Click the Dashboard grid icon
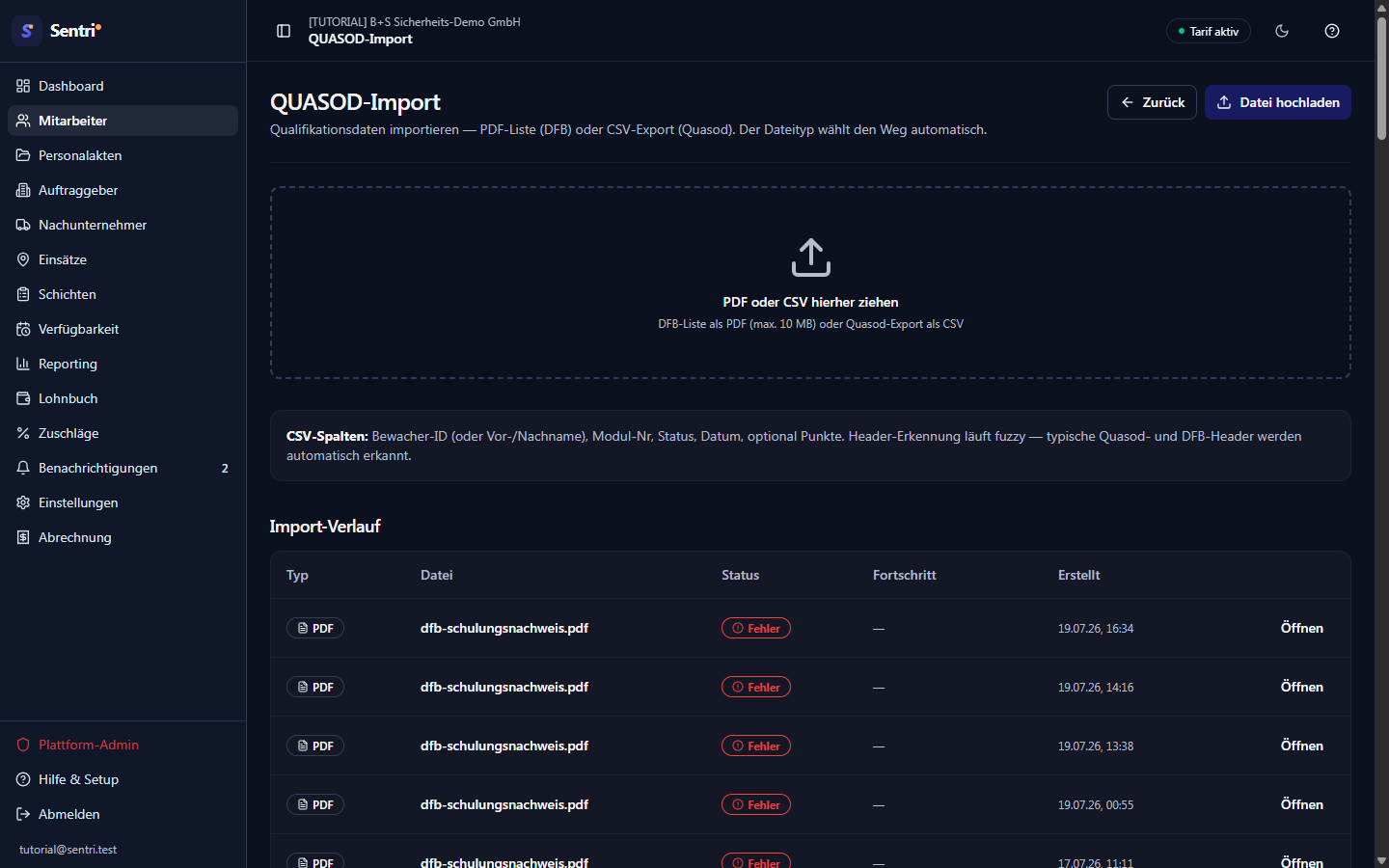The width and height of the screenshot is (1389, 868). (x=23, y=86)
